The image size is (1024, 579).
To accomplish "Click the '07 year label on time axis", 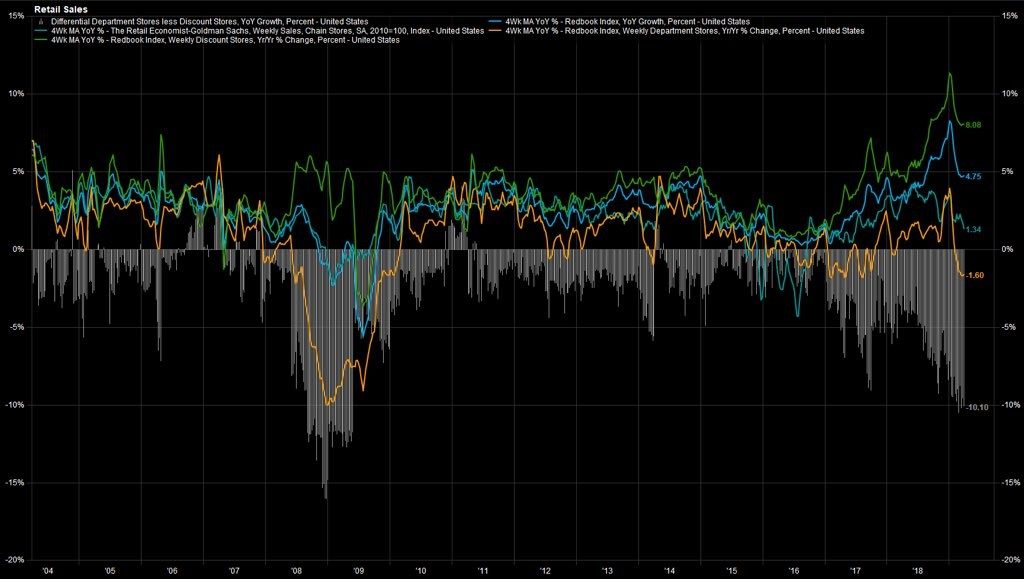I will [x=234, y=571].
